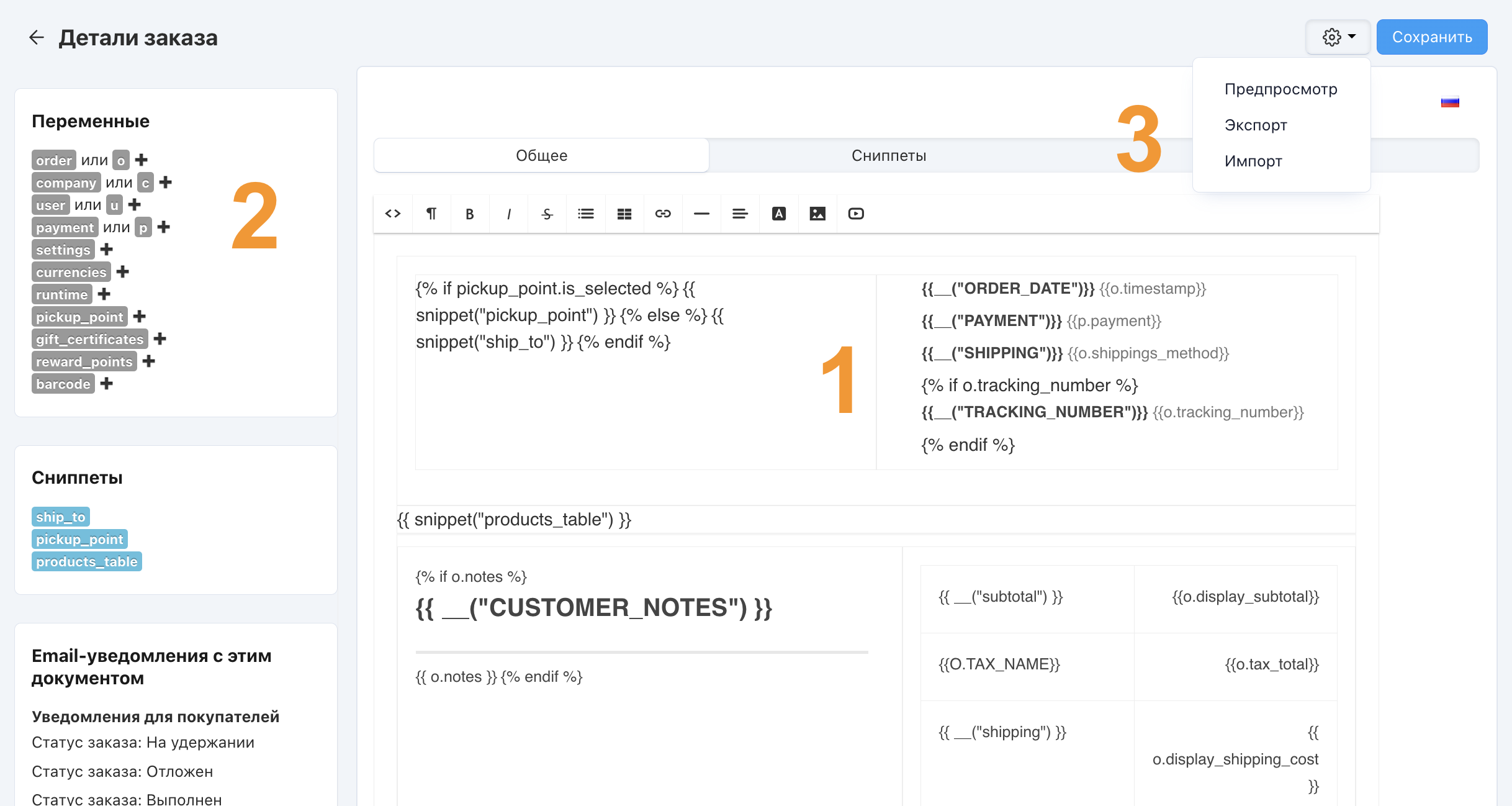Click the Russian flag language selector
The width and height of the screenshot is (1512, 806).
(x=1450, y=102)
